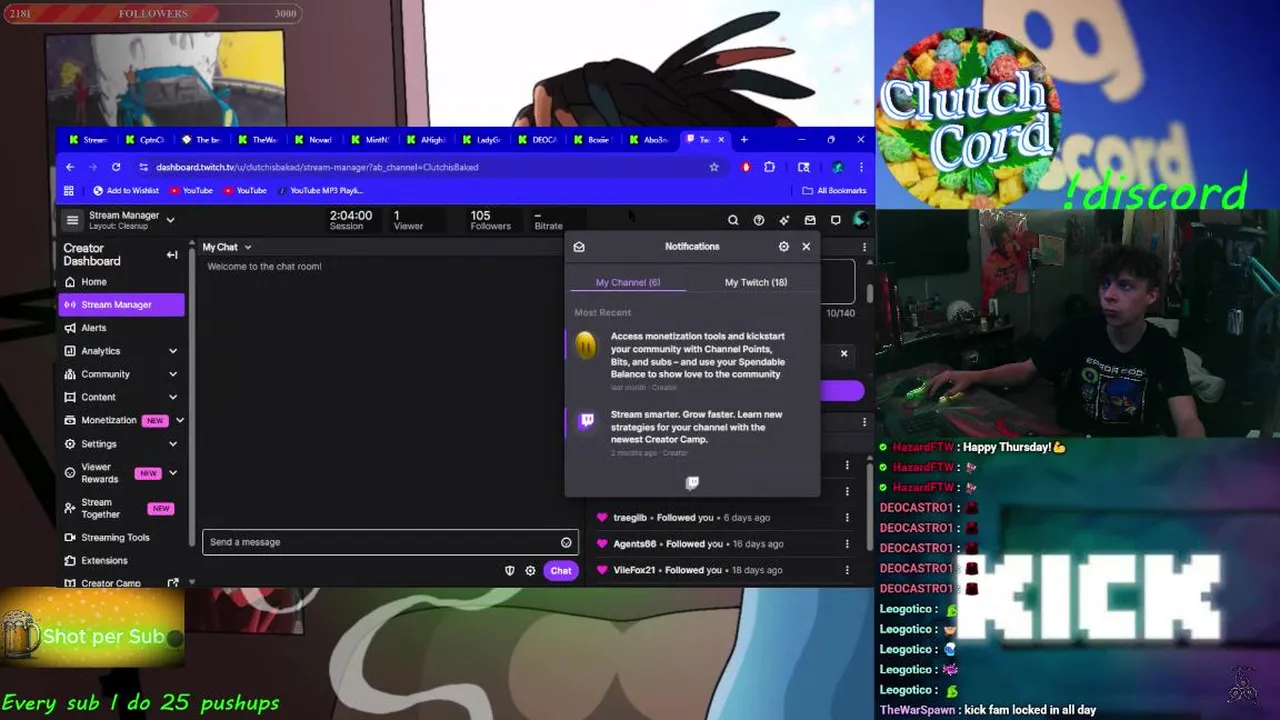Open the Creator Camp notification
Image resolution: width=1280 pixels, height=720 pixels.
coord(692,433)
